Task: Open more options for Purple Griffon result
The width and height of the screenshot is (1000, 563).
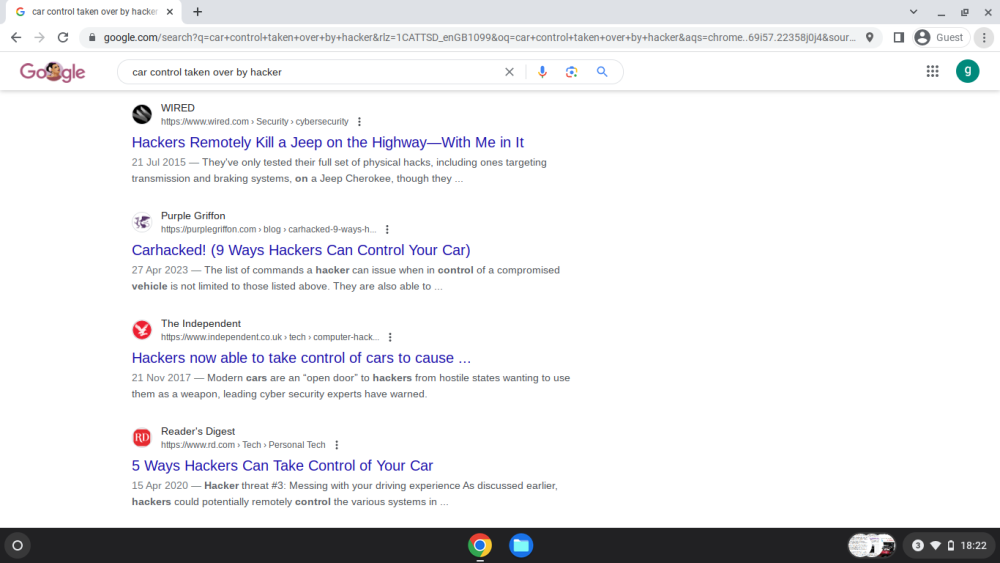Action: (387, 230)
